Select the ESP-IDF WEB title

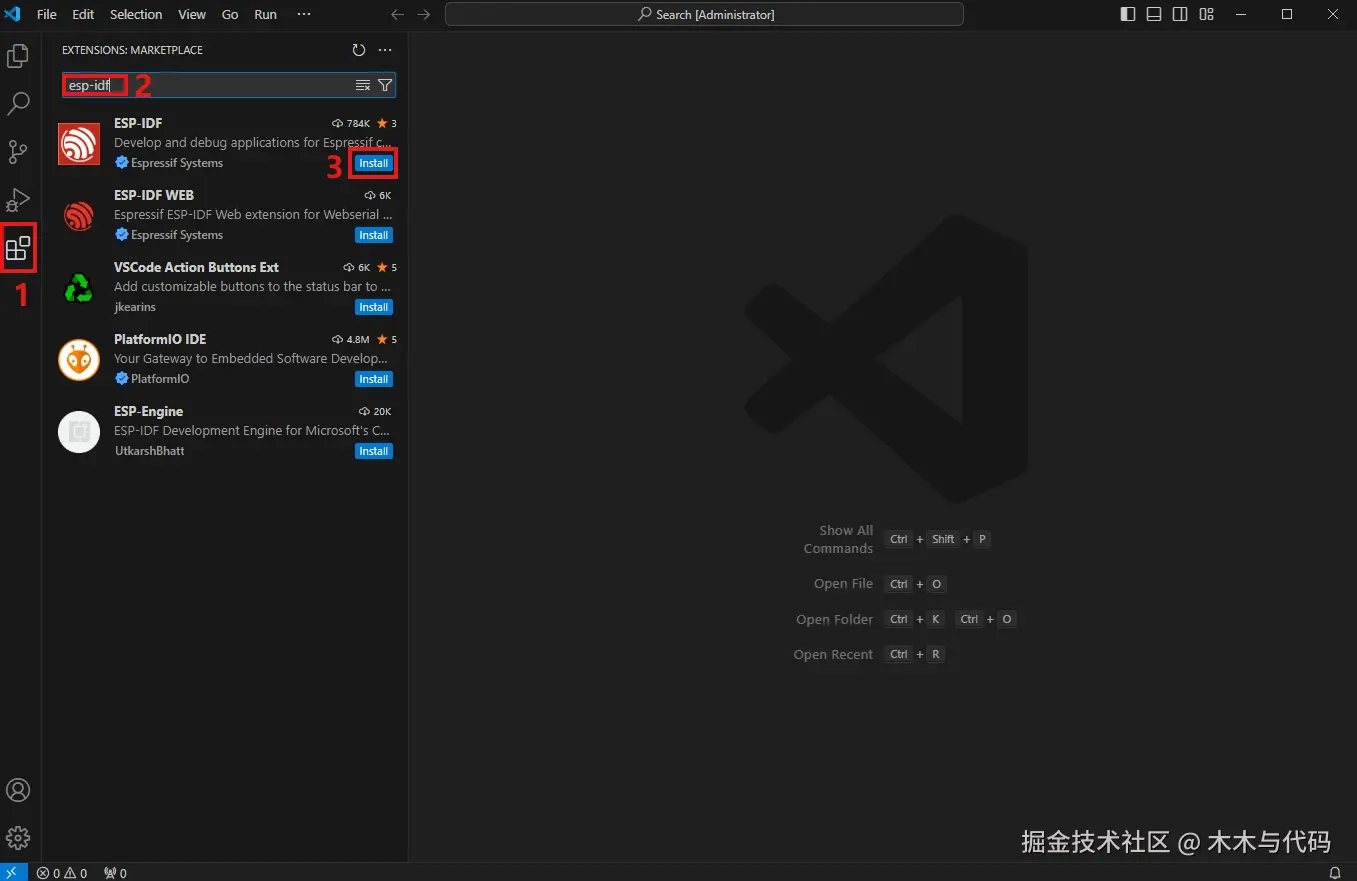coord(154,195)
